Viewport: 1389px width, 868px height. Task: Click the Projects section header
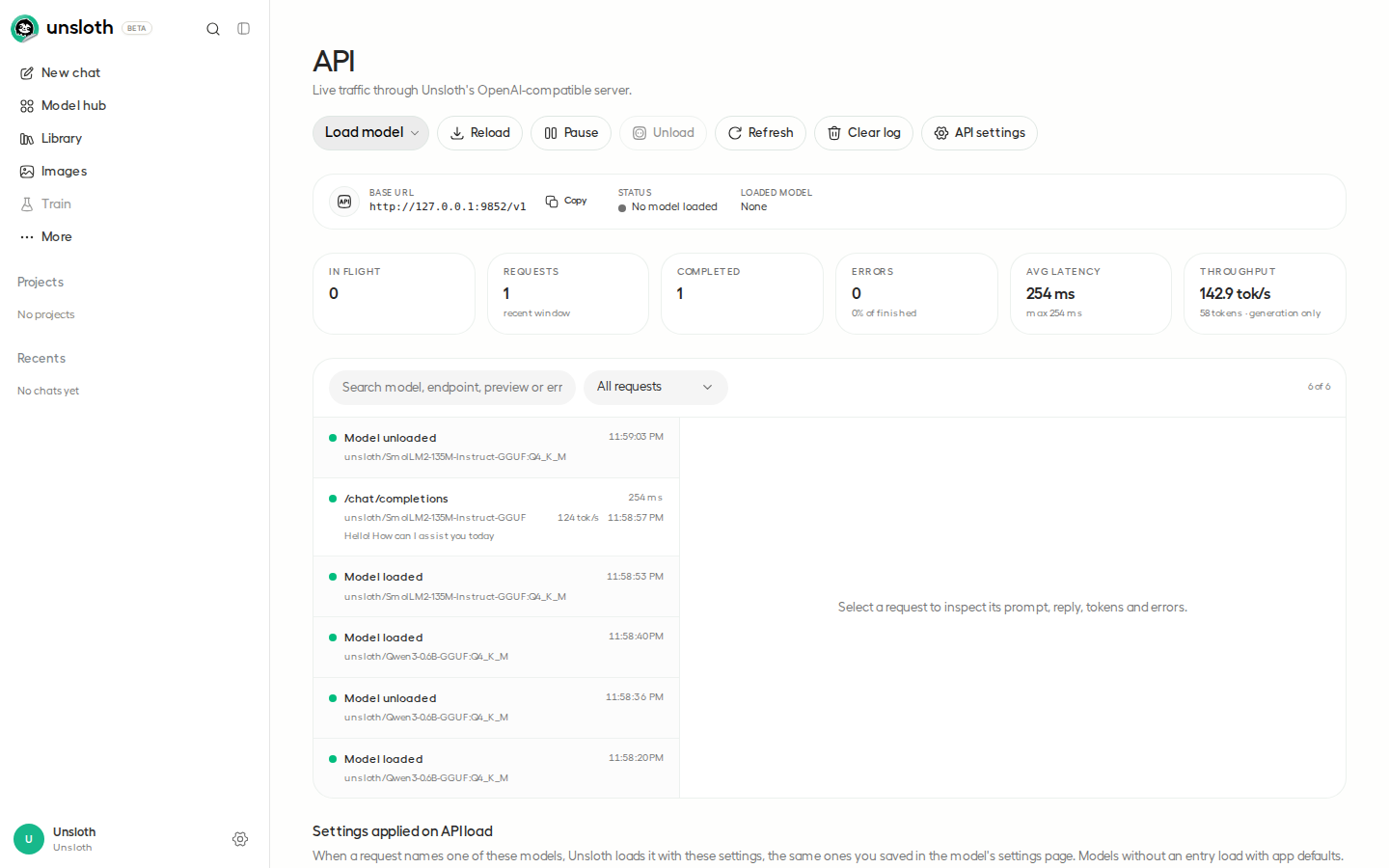point(41,282)
